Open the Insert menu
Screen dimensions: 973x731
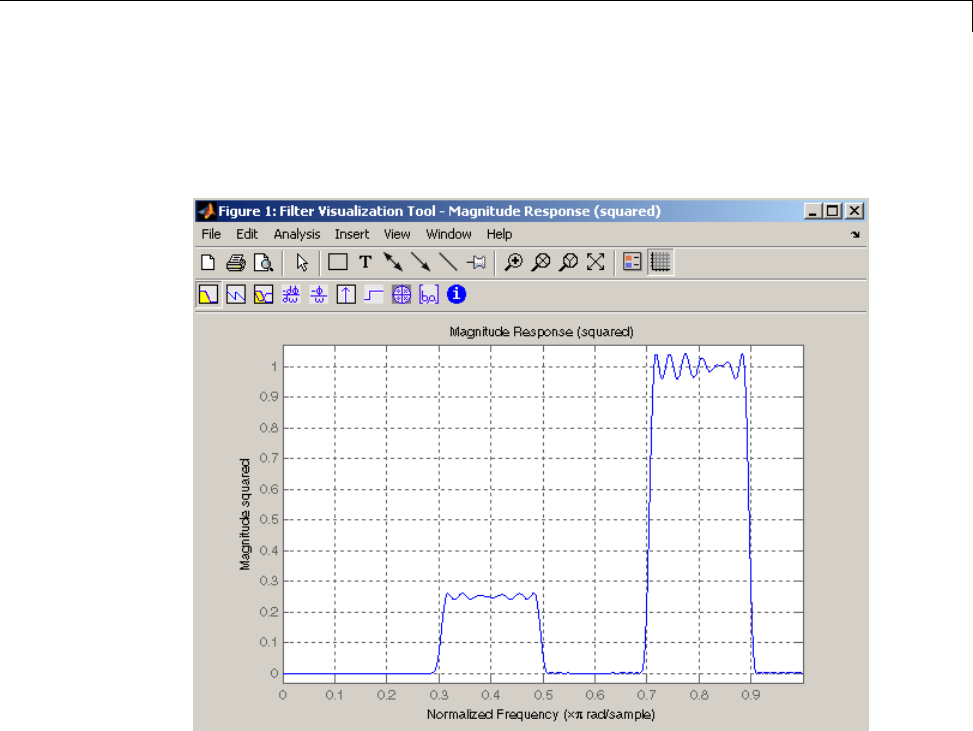(x=352, y=234)
